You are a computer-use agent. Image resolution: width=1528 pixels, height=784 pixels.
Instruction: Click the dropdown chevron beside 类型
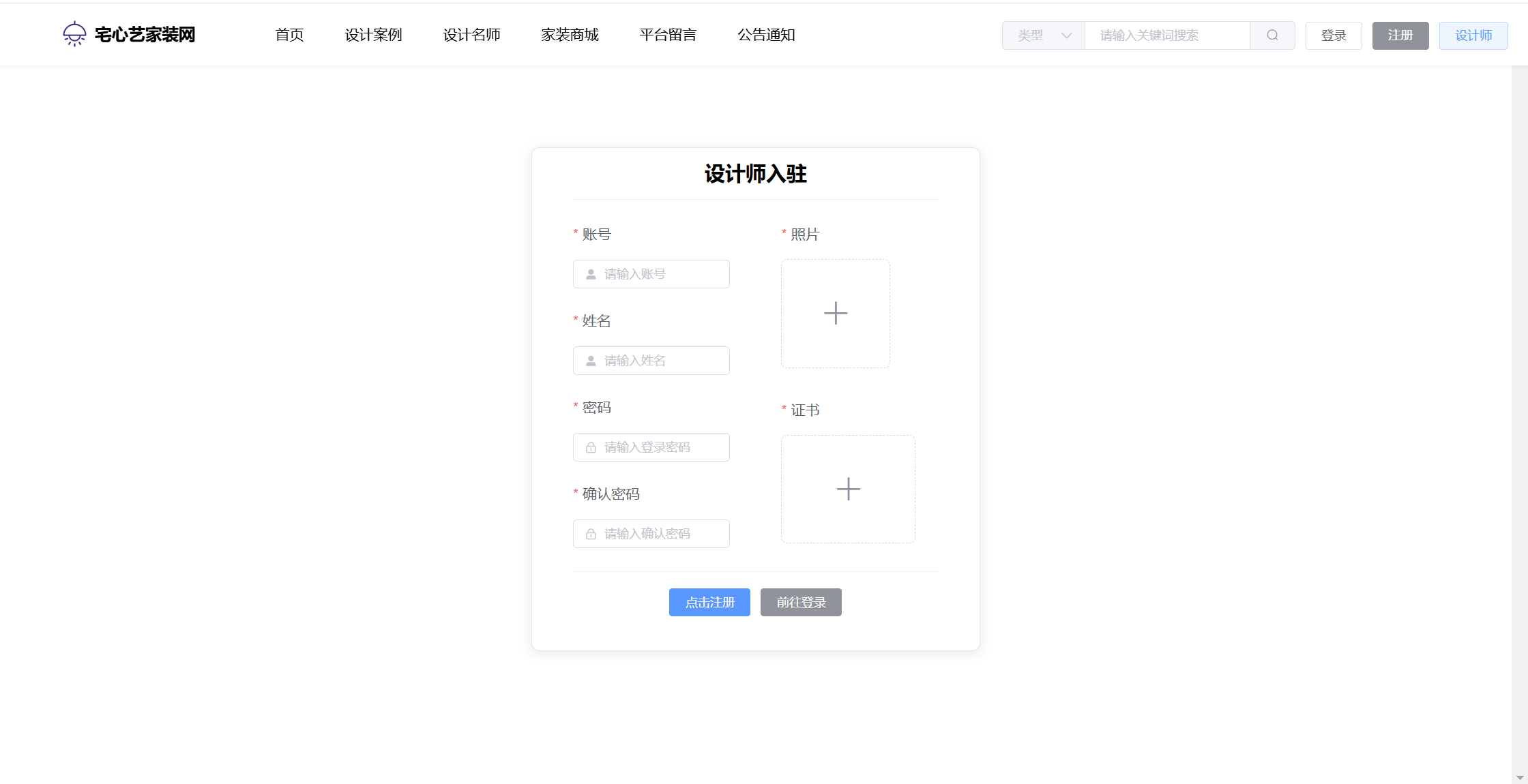coord(1066,35)
